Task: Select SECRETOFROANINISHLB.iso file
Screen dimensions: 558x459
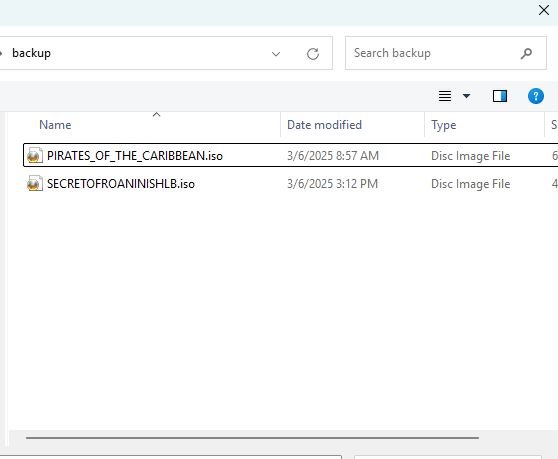Action: pyautogui.click(x=121, y=184)
